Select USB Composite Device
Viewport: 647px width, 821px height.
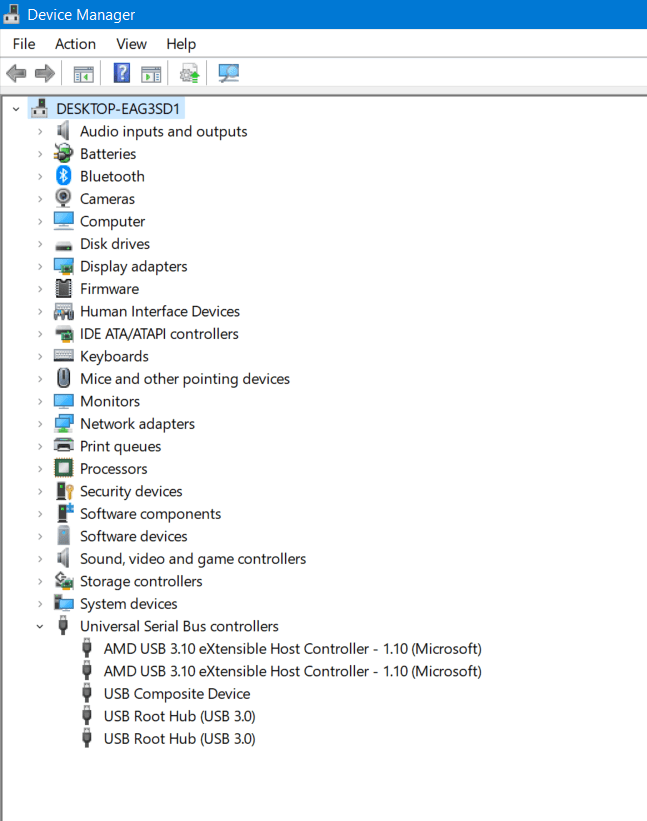tap(177, 694)
